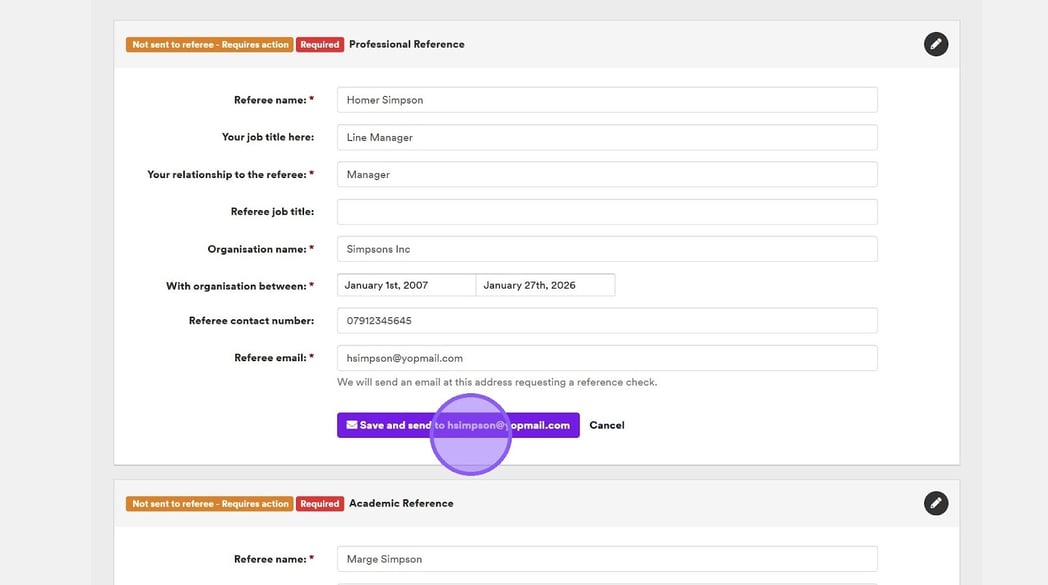
Task: Cancel editing the Professional Reference
Action: click(606, 425)
